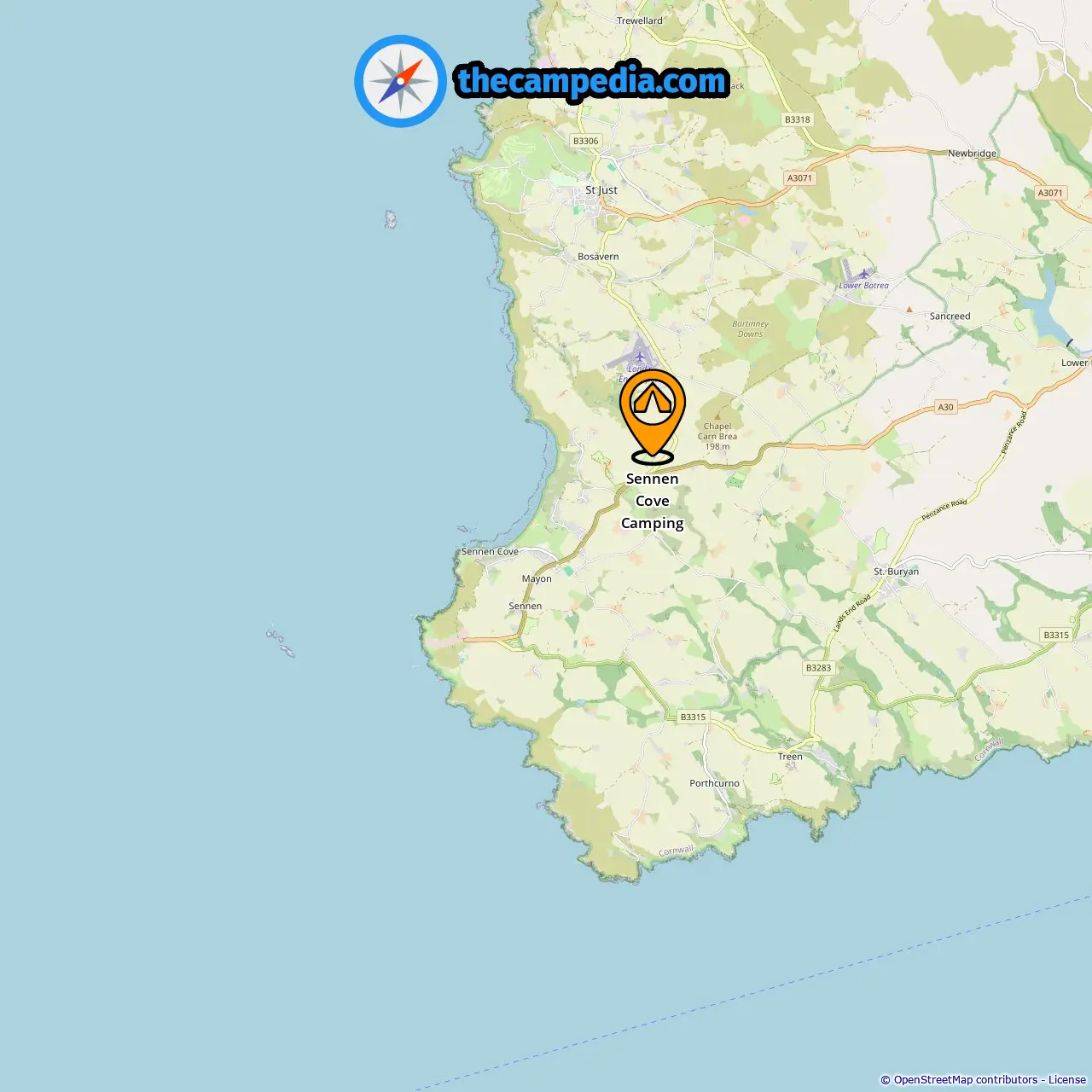Open the License link
Screen dimensions: 1092x1092
[x=1067, y=1080]
